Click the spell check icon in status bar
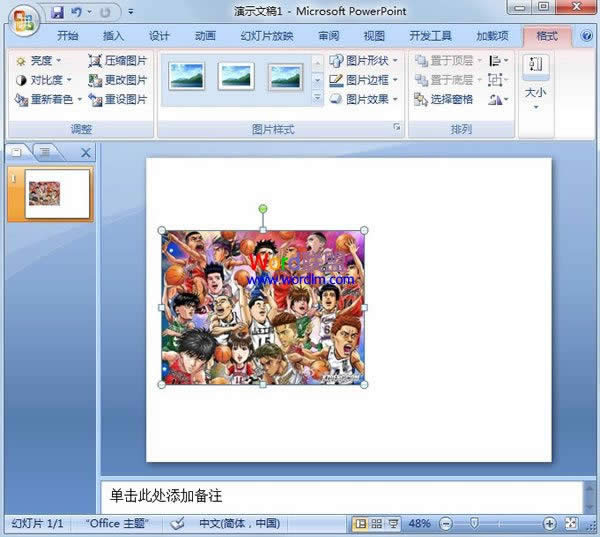 click(177, 523)
